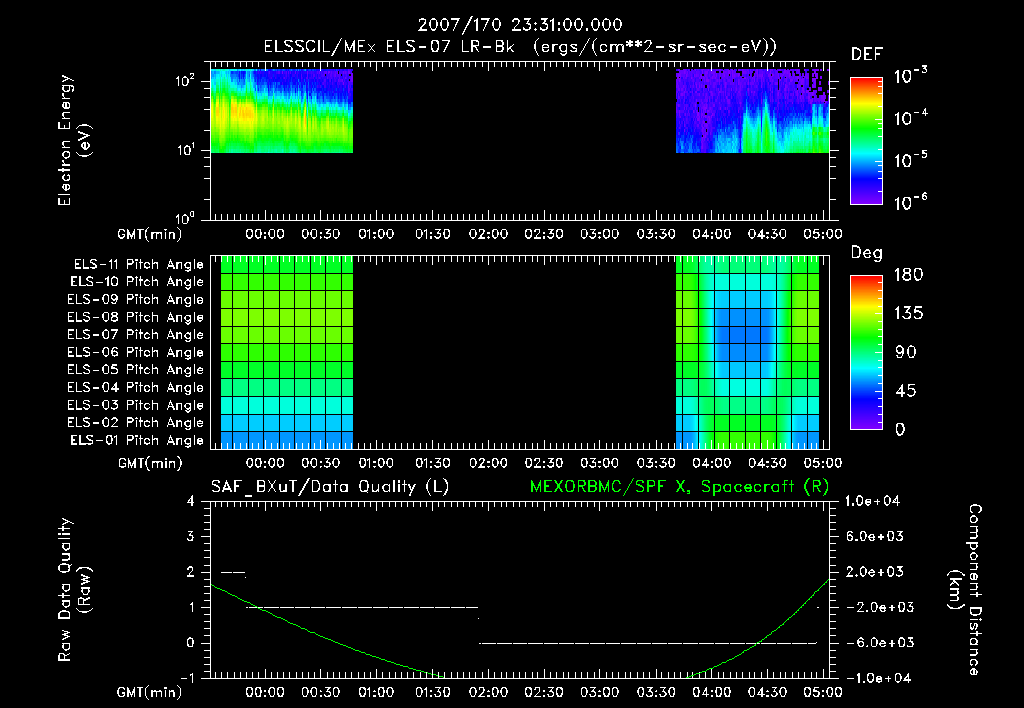Click the Deg pitch angle color bar
1024x708 pixels.
pos(866,353)
